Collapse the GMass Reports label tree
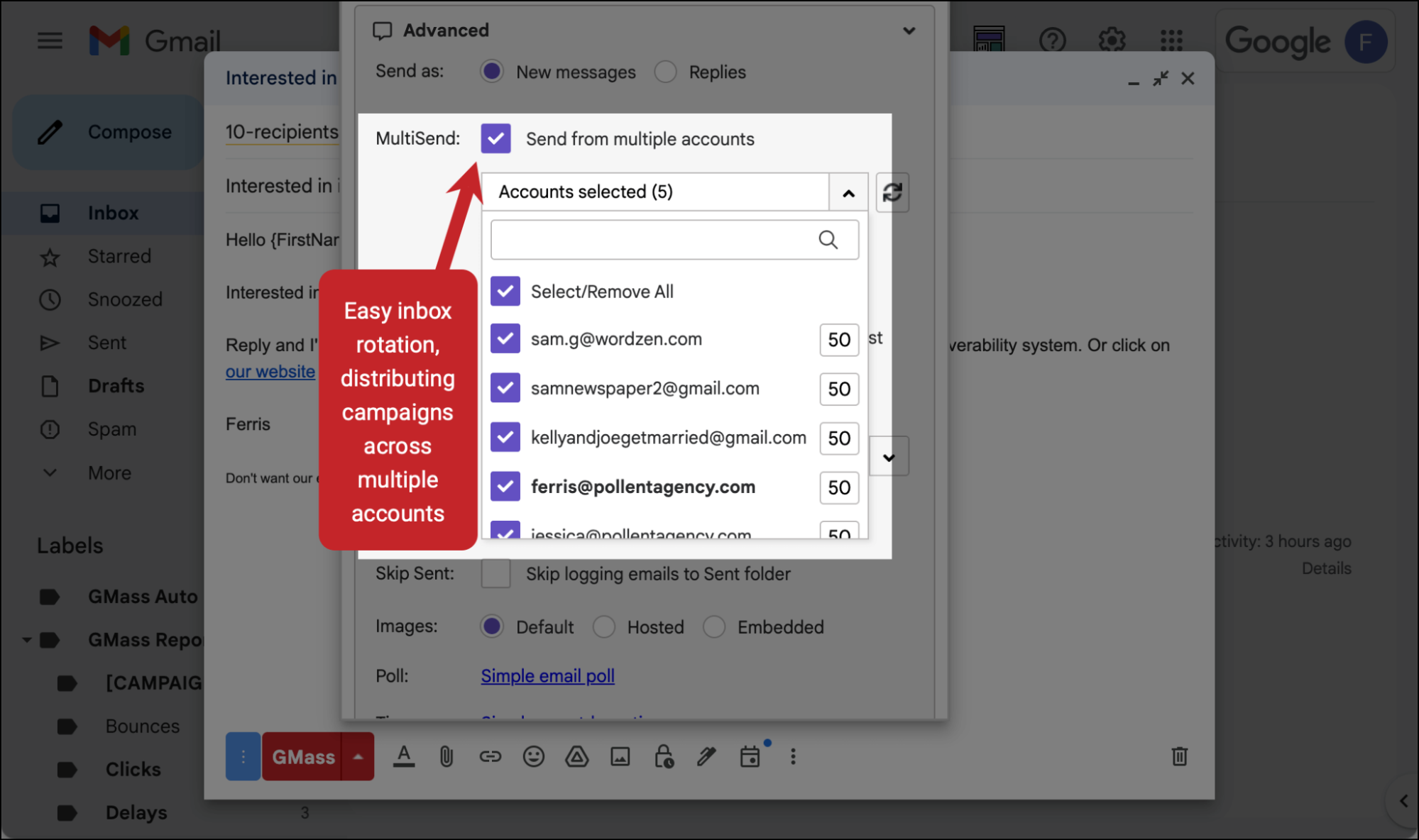Viewport: 1419px width, 840px height. (x=26, y=640)
